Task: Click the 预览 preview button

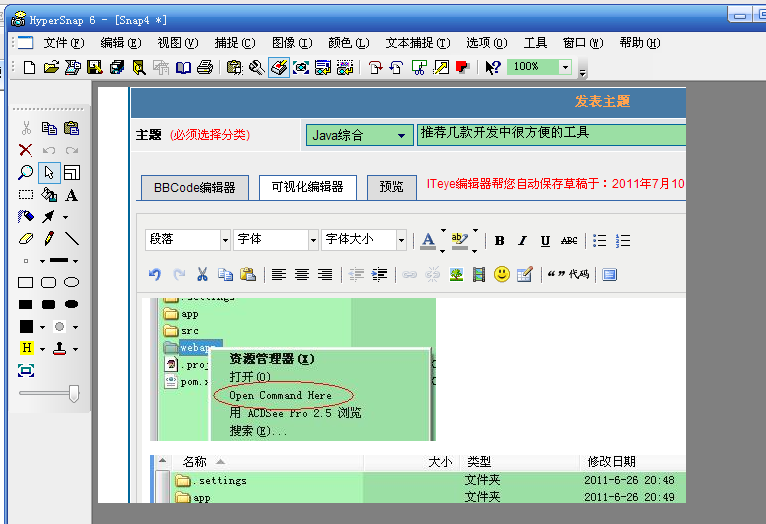Action: [x=392, y=188]
